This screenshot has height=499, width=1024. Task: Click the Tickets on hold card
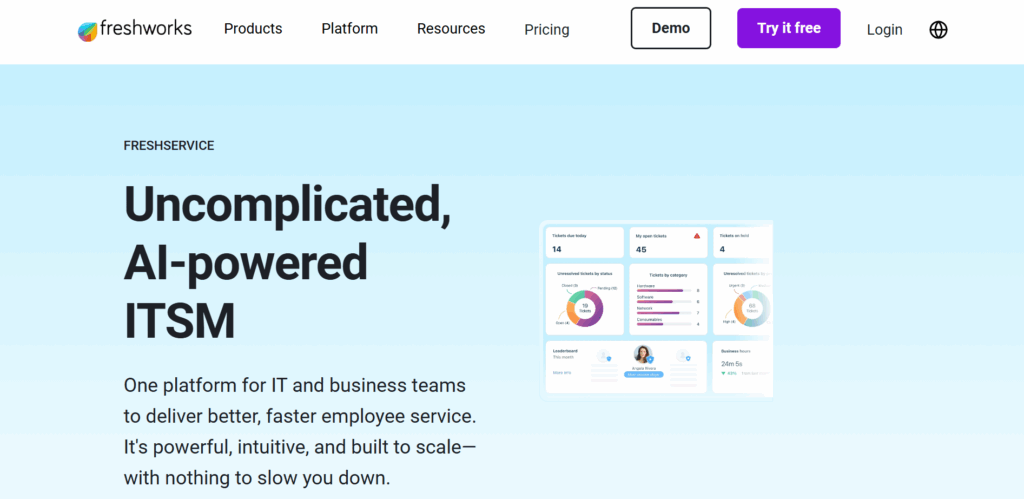coord(741,242)
